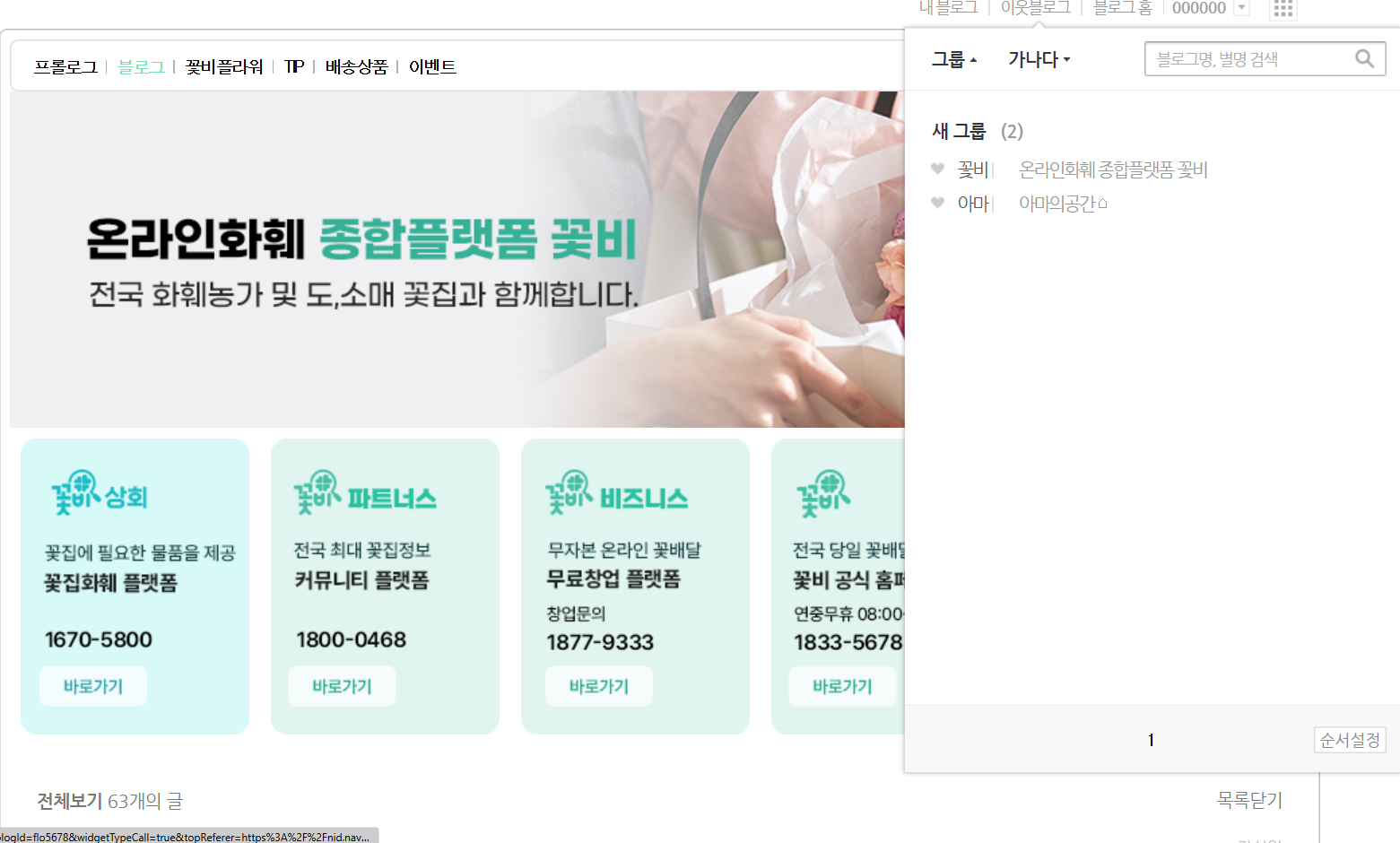The height and width of the screenshot is (843, 1400).
Task: Click phone number 1800-0468
Action: tap(351, 639)
